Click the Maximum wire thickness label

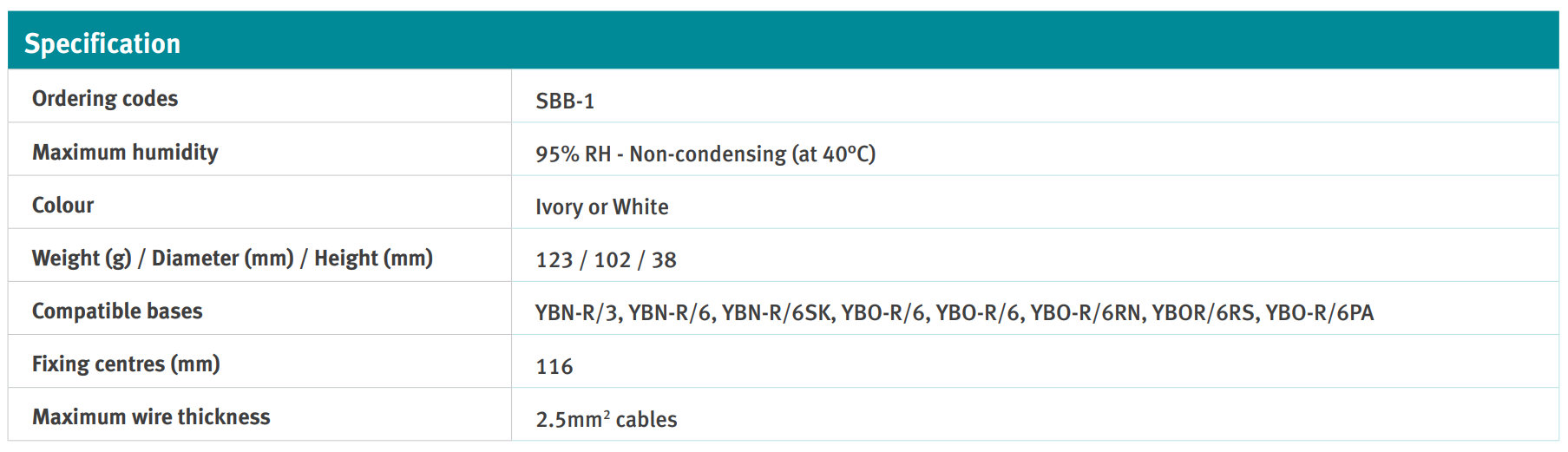click(x=151, y=417)
